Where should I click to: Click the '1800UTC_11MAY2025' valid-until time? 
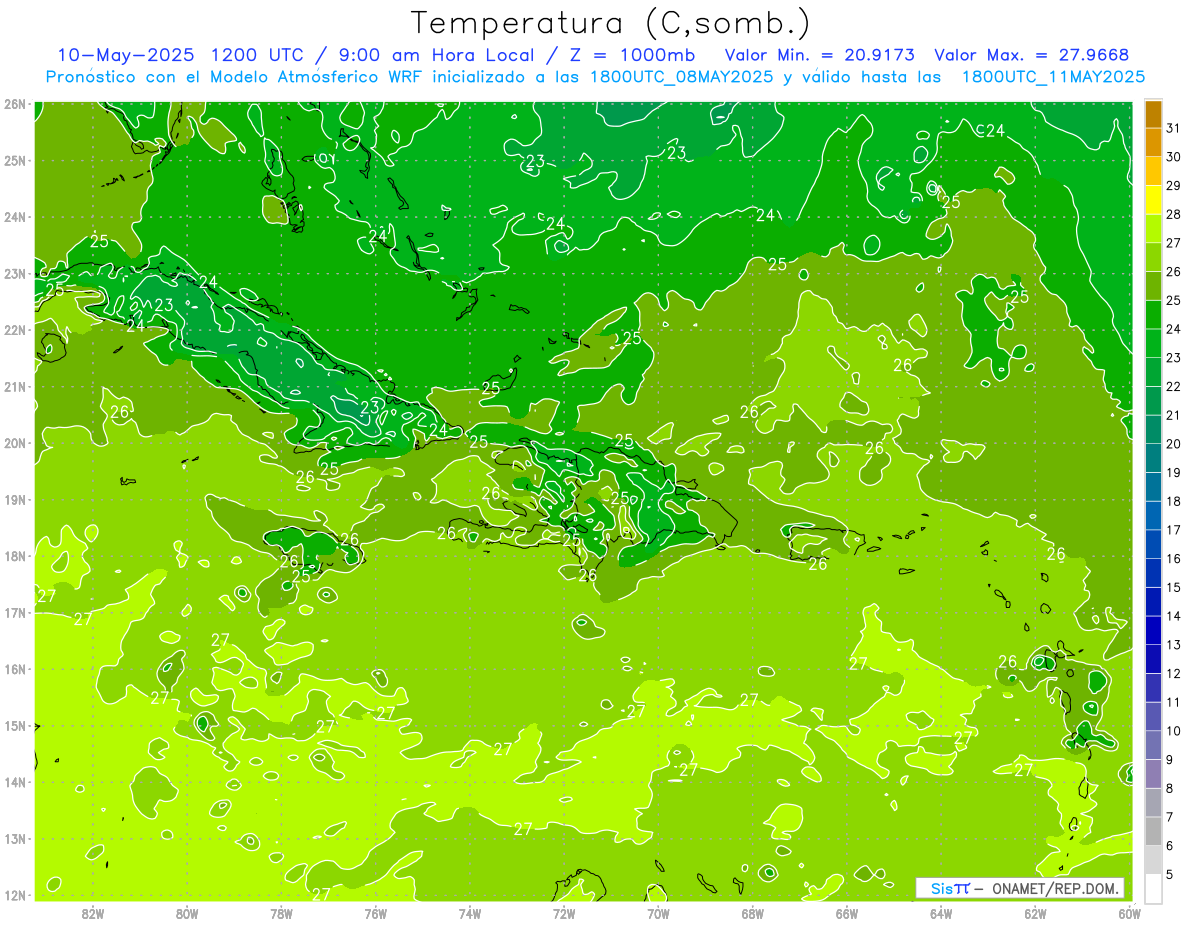point(1053,77)
